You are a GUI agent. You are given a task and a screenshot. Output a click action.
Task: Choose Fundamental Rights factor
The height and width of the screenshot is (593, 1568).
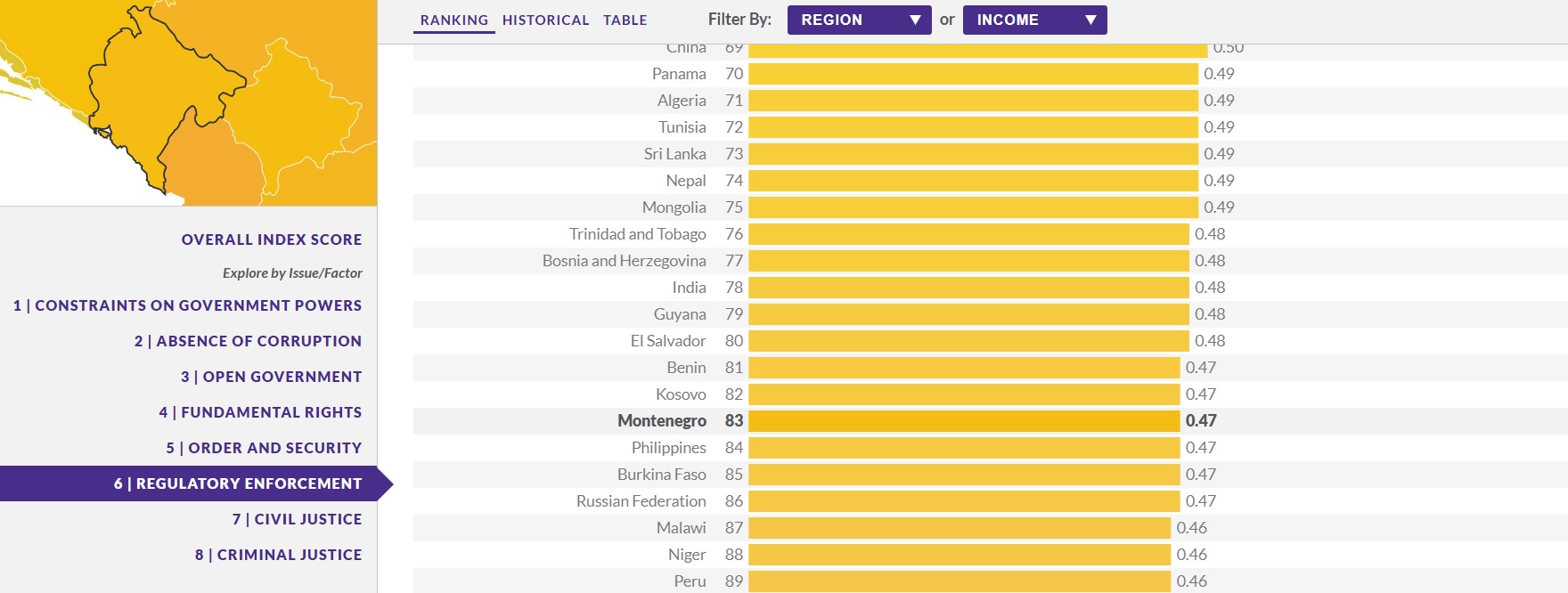[260, 412]
